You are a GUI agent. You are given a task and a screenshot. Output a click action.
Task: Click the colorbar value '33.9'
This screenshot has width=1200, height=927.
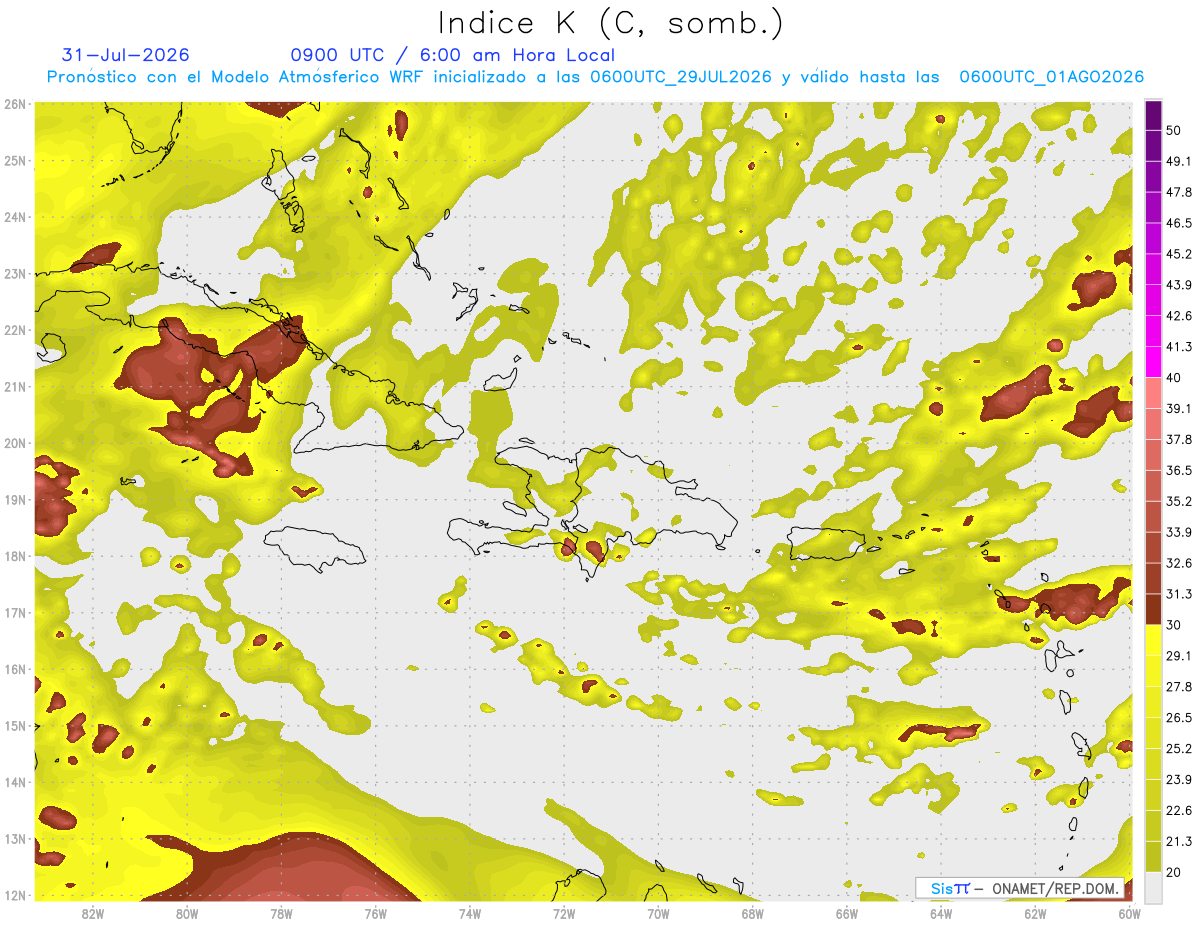1179,532
